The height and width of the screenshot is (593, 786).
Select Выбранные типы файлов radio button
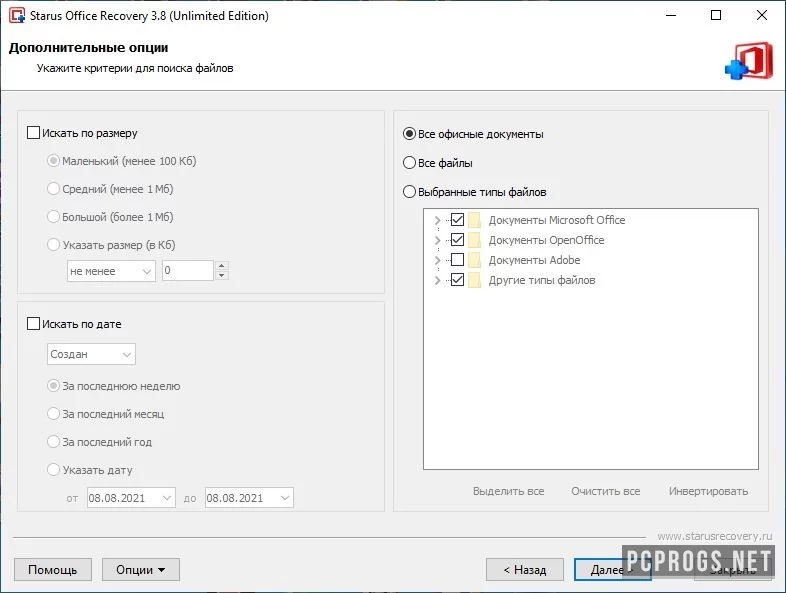tap(409, 192)
